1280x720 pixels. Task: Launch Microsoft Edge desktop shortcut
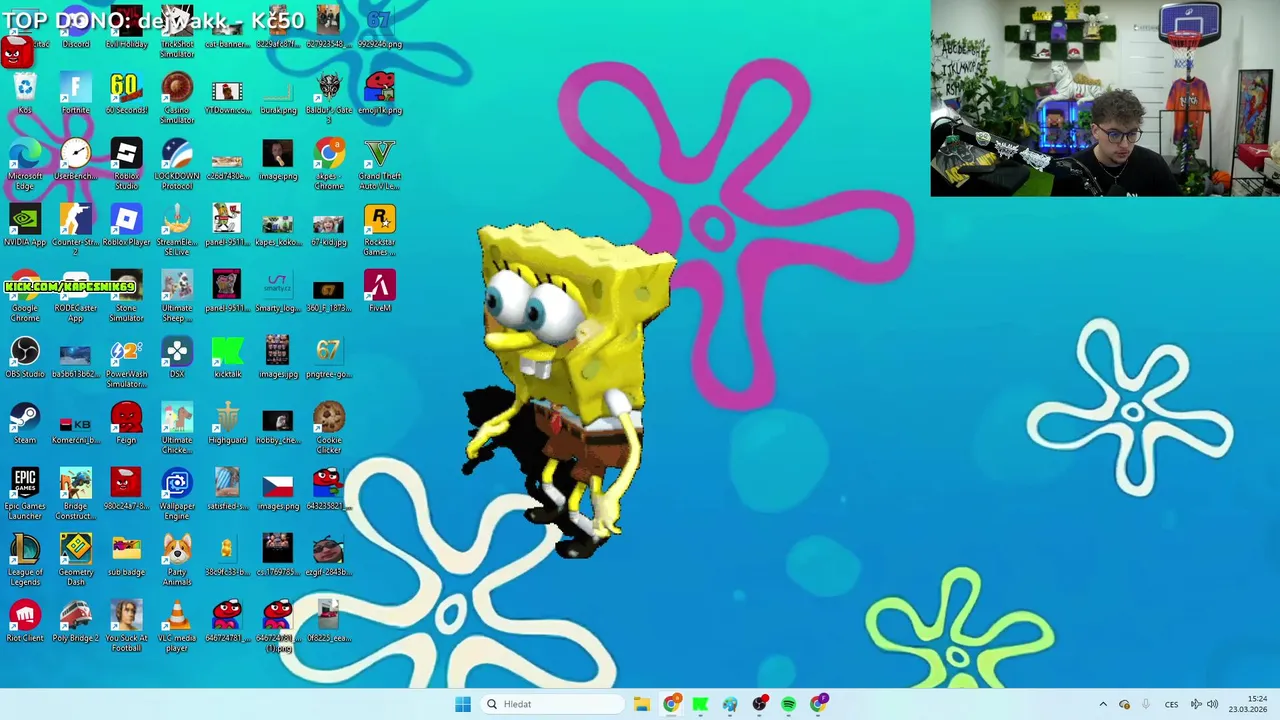click(25, 164)
